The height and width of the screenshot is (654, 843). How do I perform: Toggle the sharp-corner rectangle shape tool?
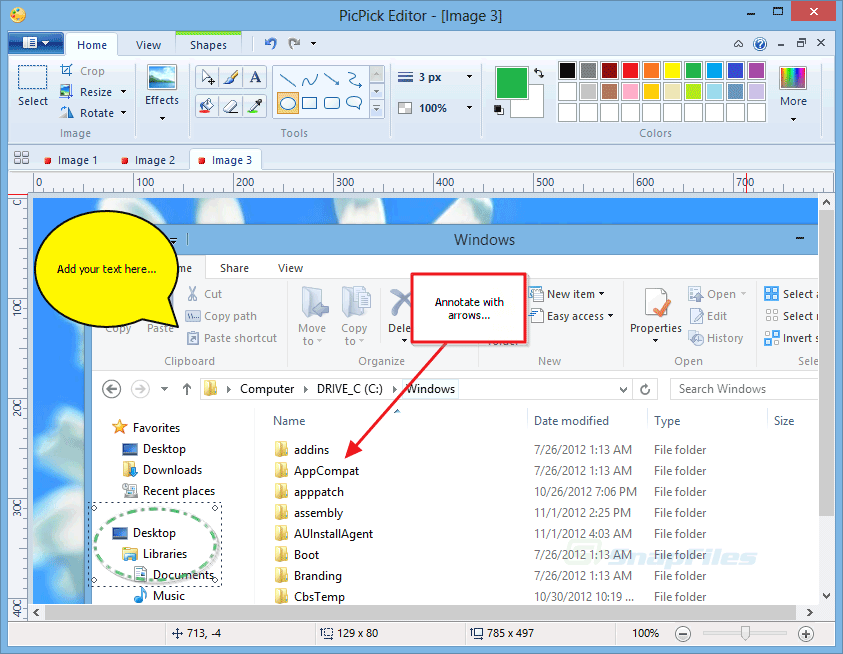[310, 103]
